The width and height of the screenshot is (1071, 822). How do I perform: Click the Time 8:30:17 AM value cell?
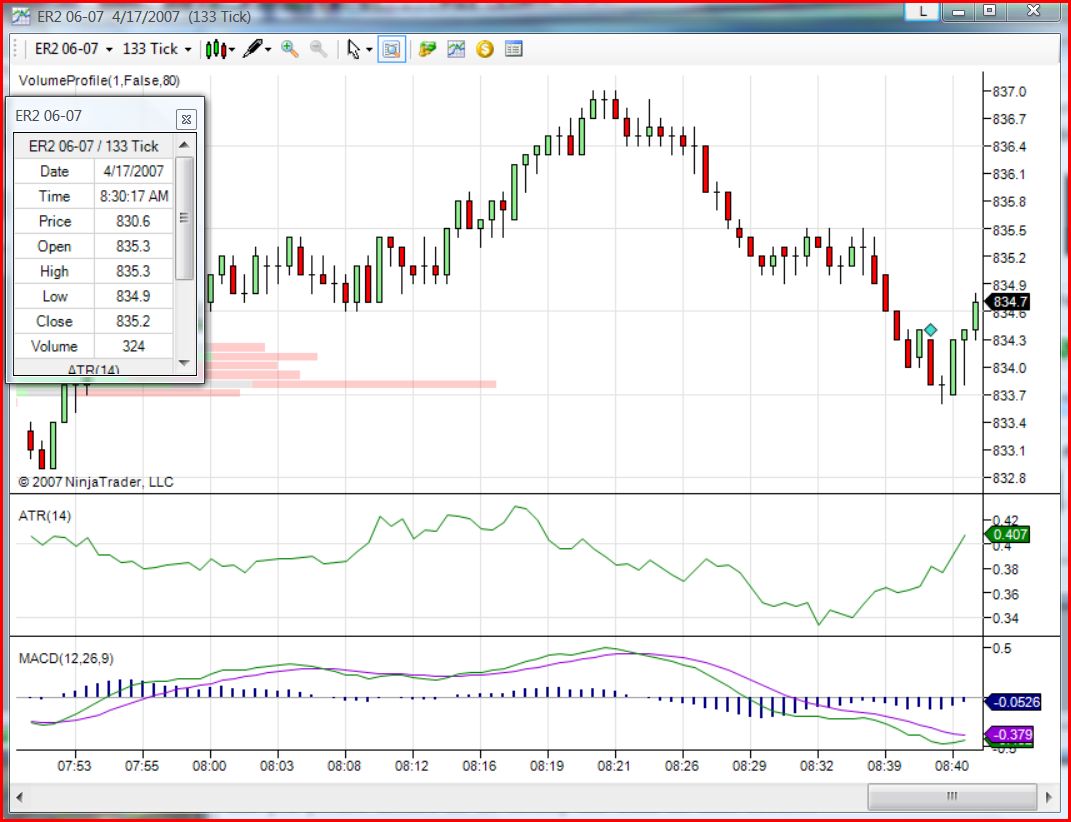pyautogui.click(x=133, y=196)
